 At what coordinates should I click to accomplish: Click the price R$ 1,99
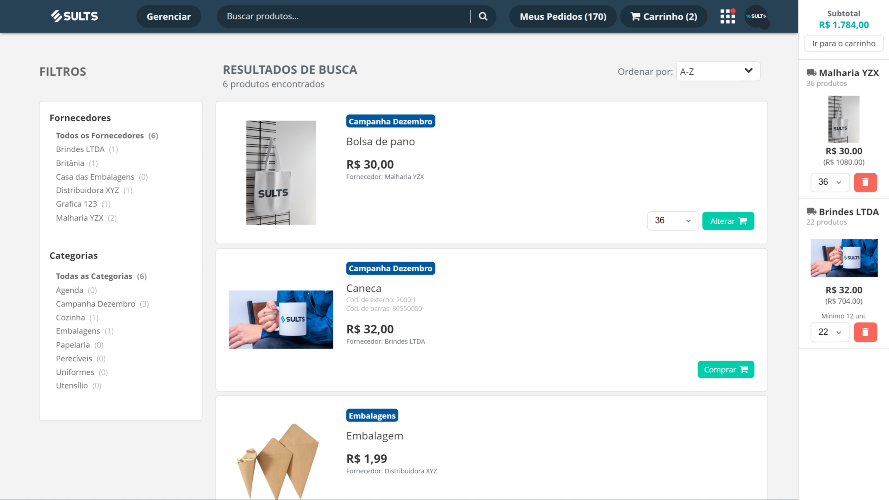366,459
